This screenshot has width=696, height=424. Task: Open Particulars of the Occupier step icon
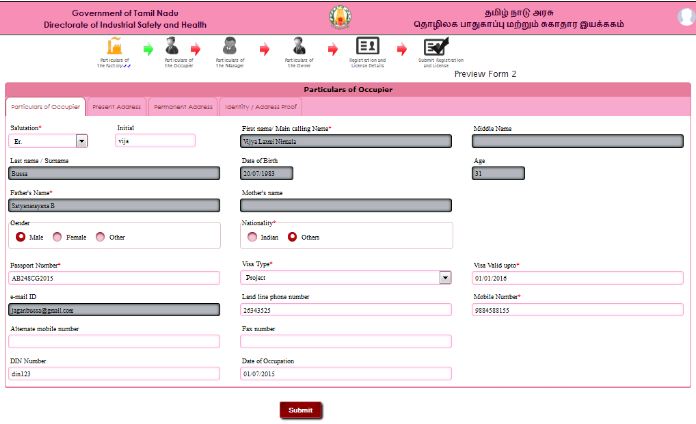(172, 46)
